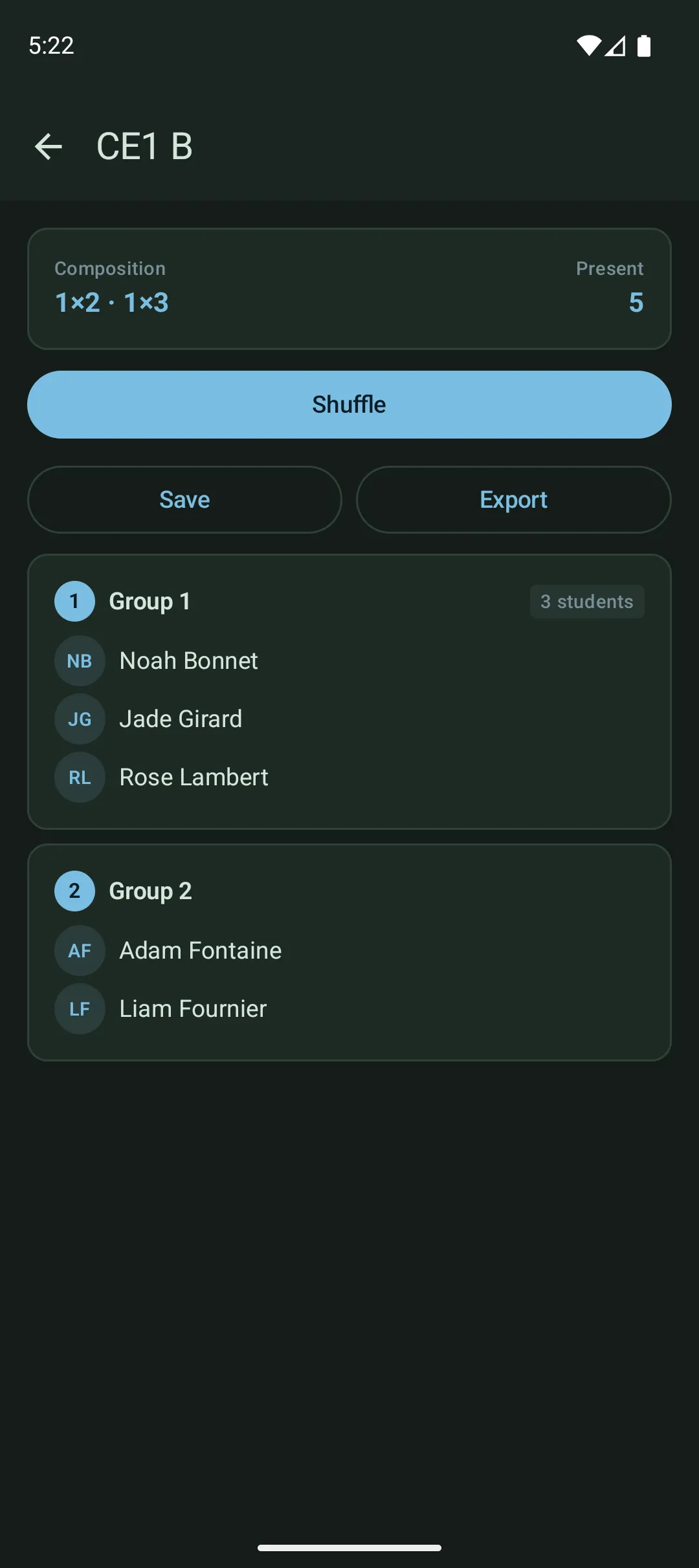Tap Jade Girard's JG avatar
Screen dimensions: 699x1568
tap(80, 719)
